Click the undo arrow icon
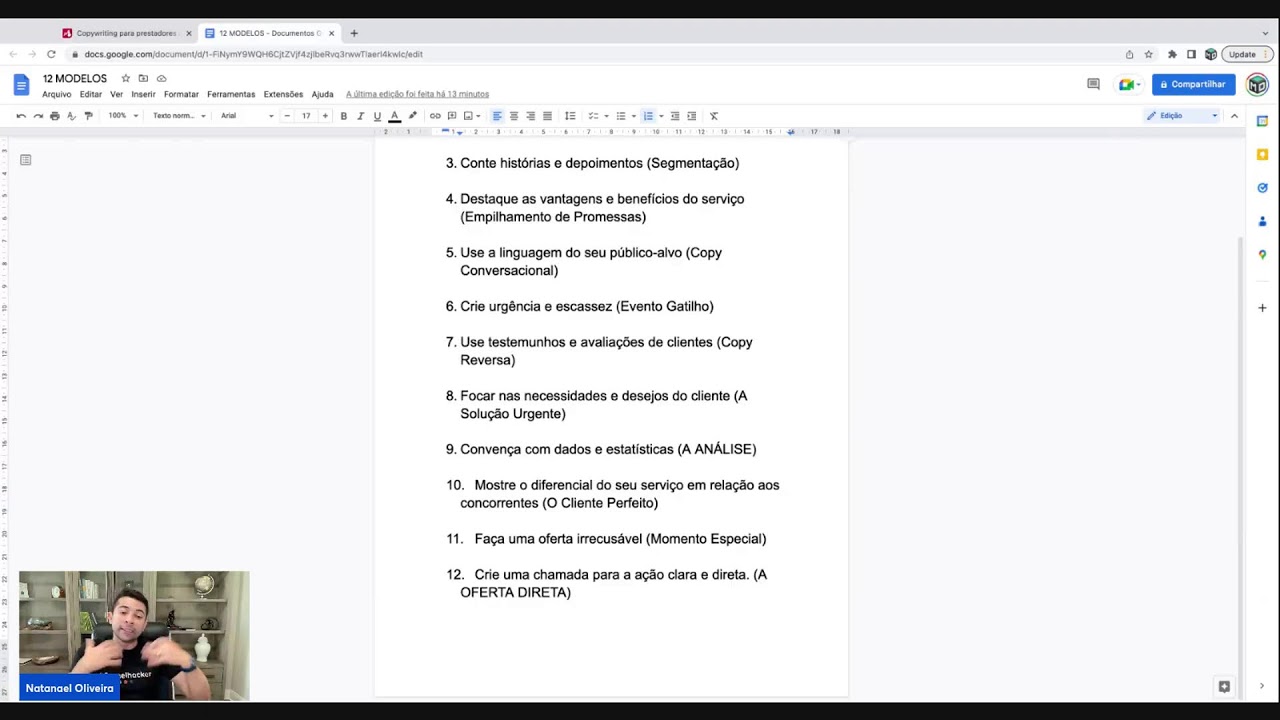The image size is (1280, 720). click(21, 116)
